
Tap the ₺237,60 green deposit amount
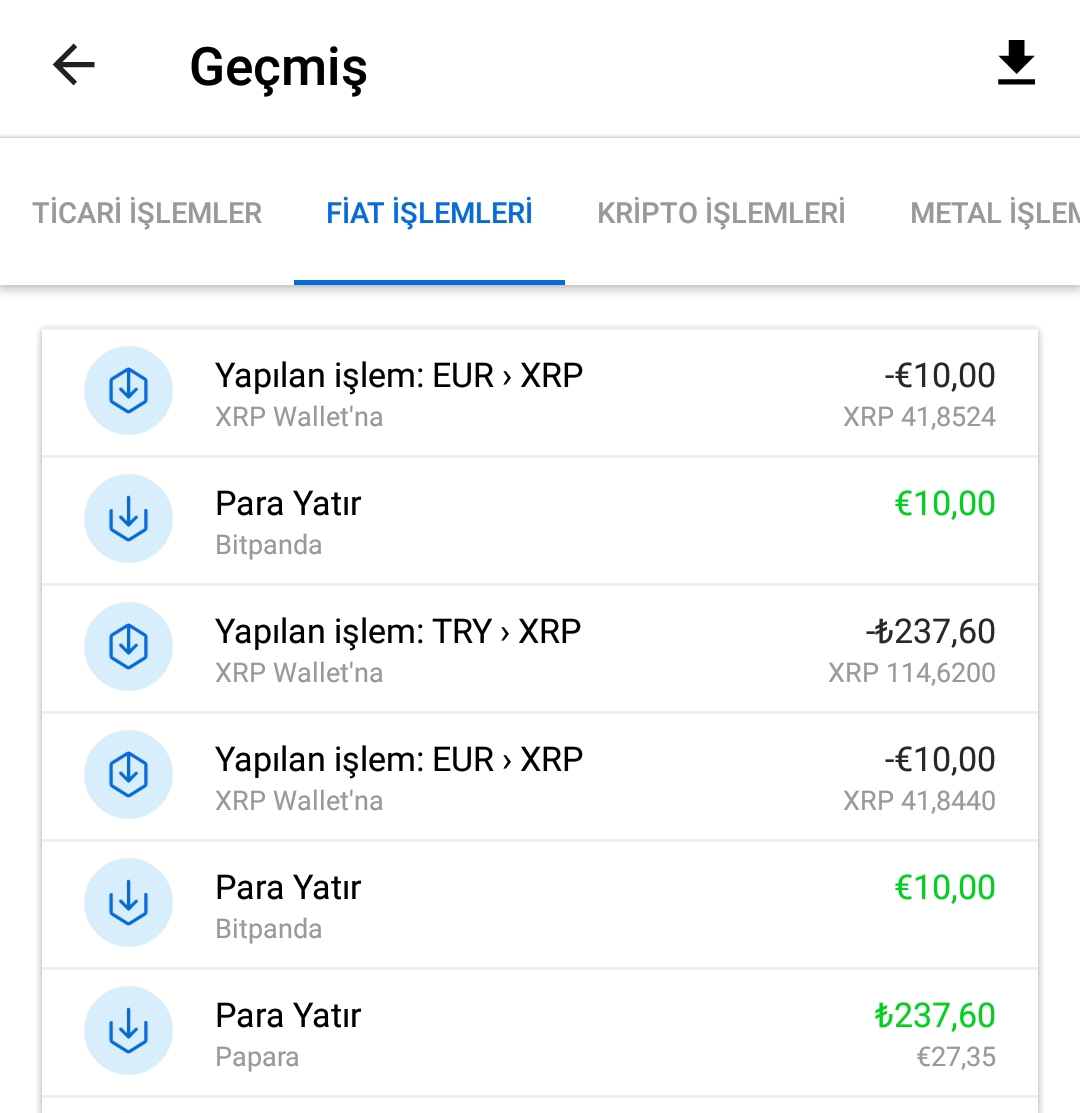click(935, 1015)
